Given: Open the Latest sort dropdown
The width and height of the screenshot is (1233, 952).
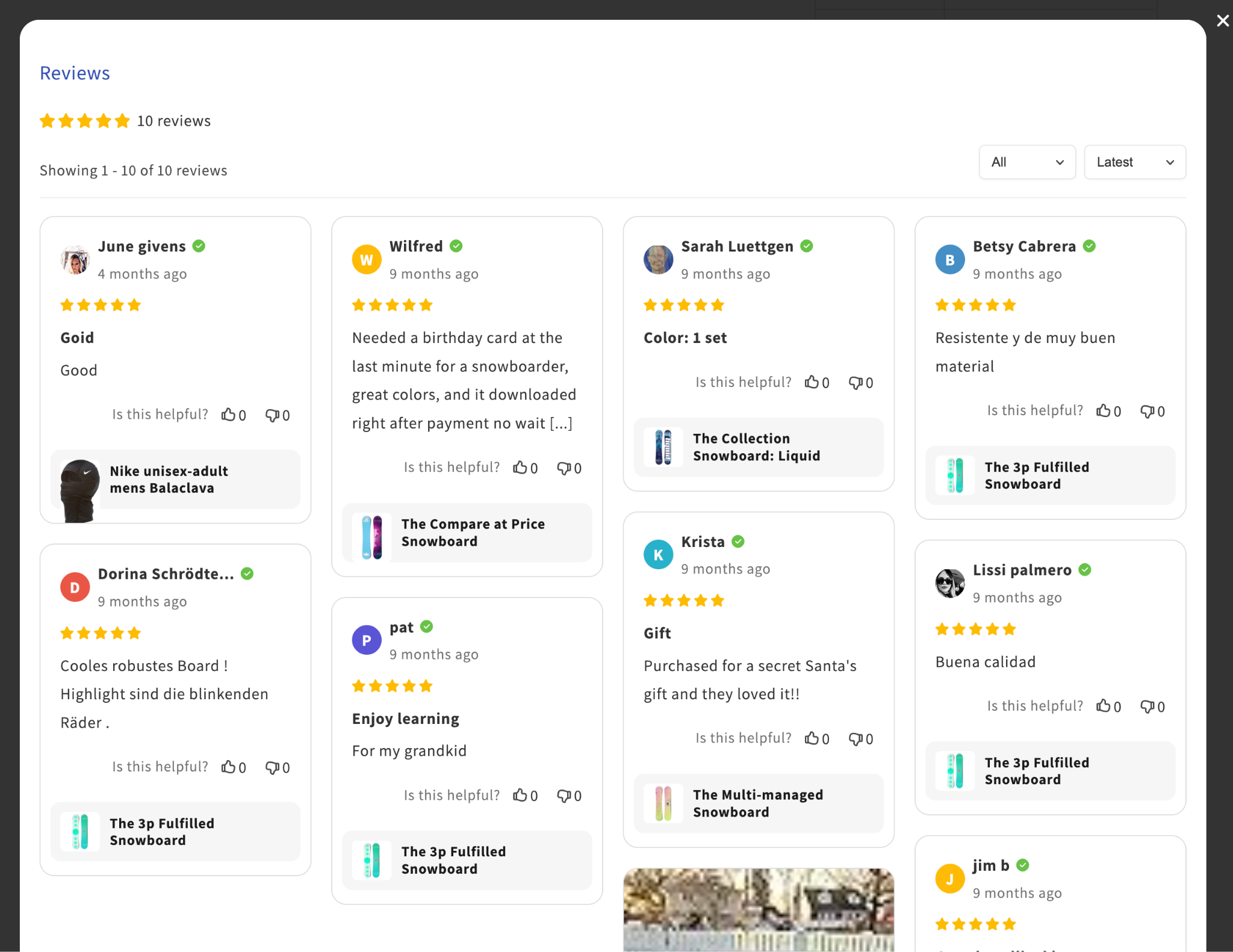Looking at the screenshot, I should point(1134,162).
